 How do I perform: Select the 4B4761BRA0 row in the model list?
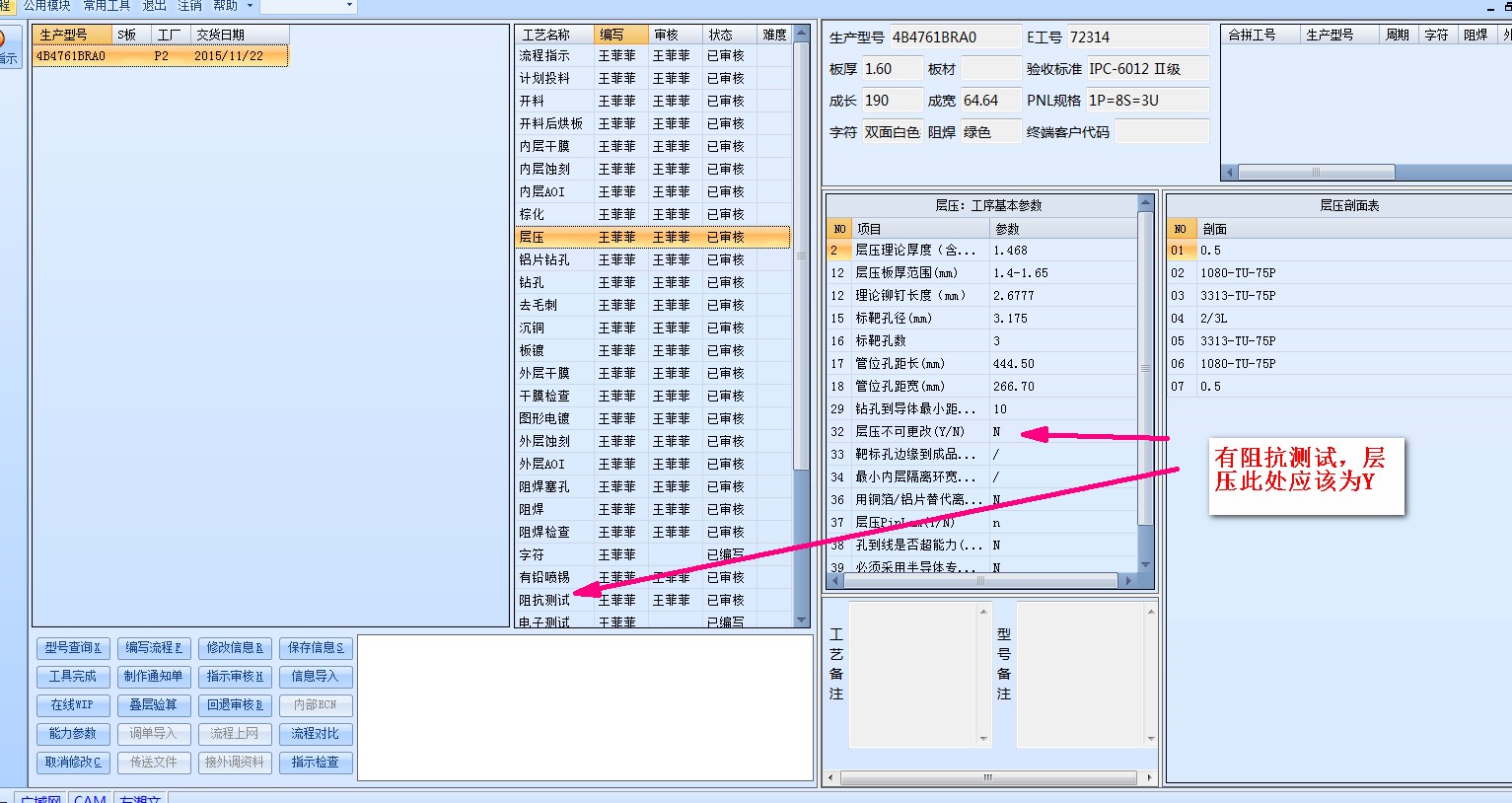161,56
